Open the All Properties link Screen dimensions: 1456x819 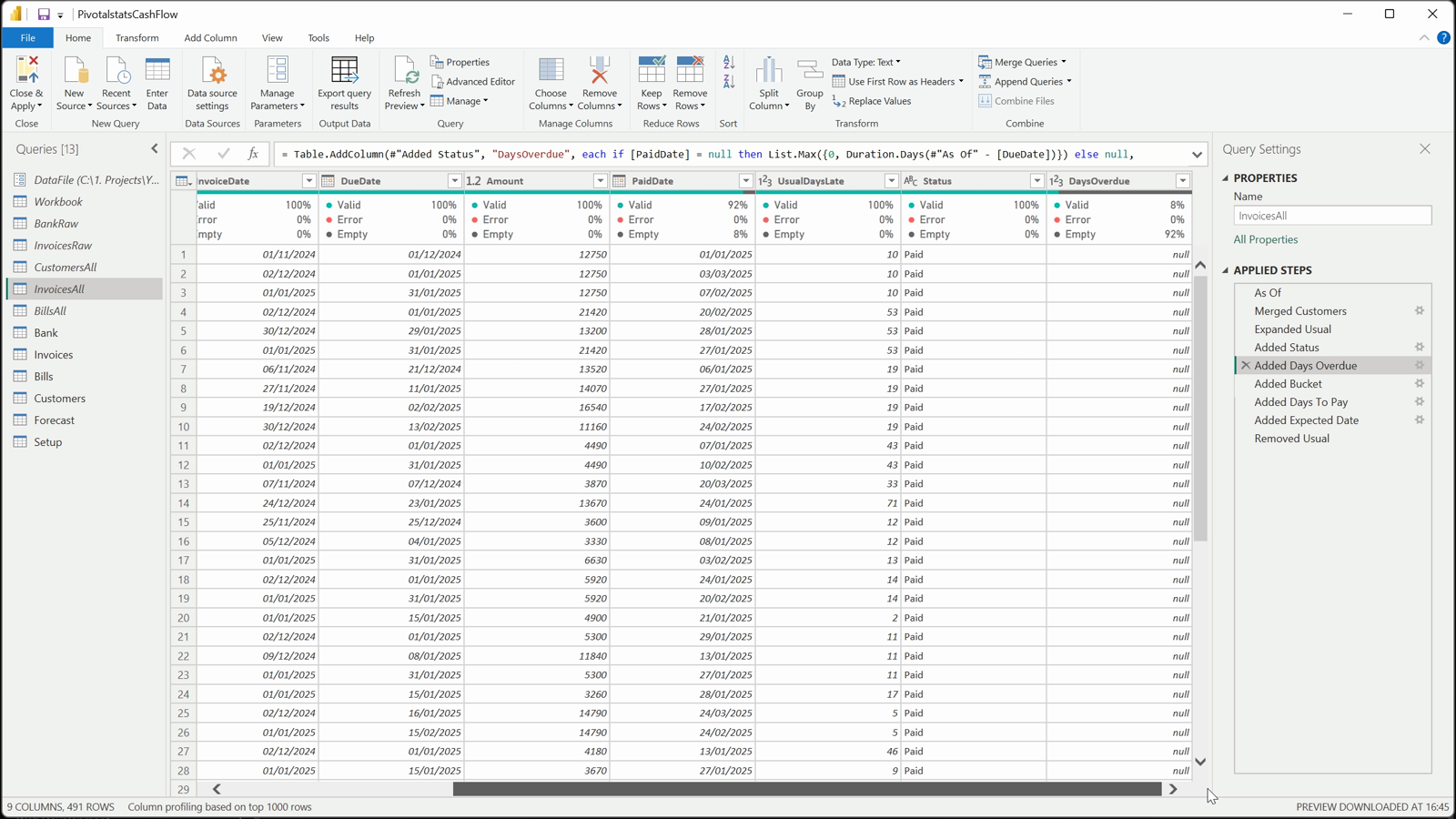1266,240
